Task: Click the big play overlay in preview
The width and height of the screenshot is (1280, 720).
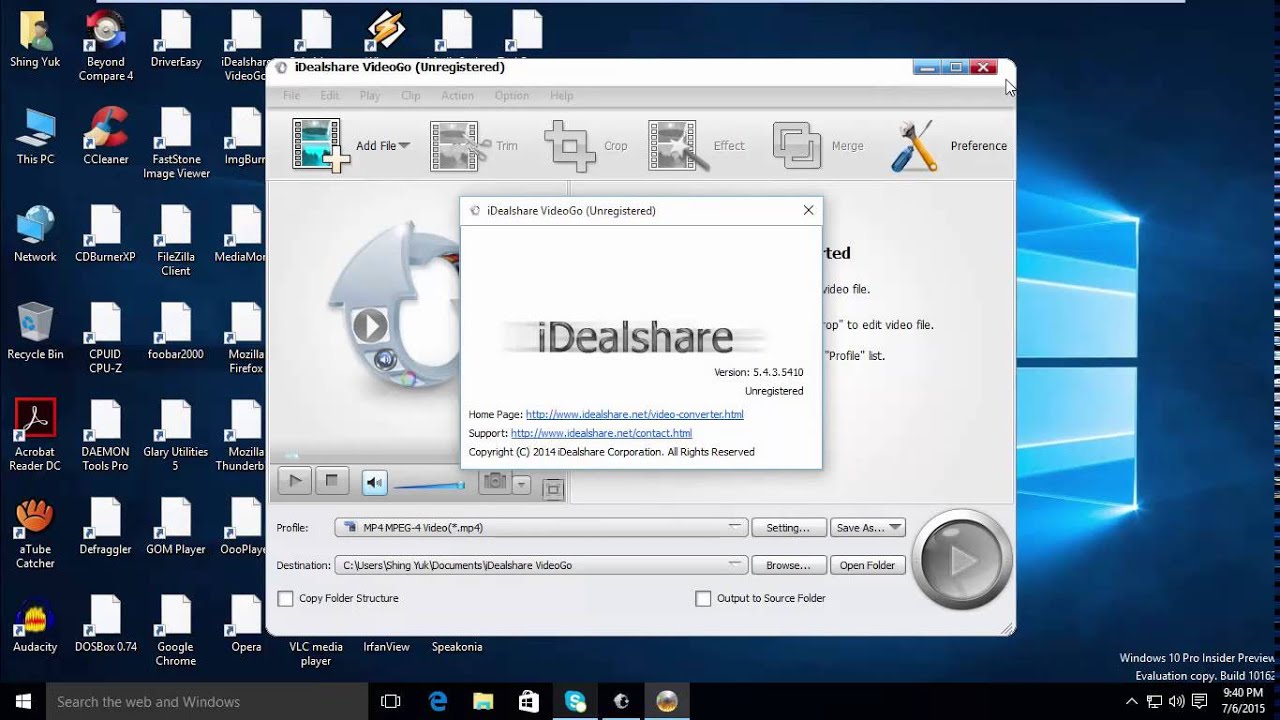Action: 370,325
